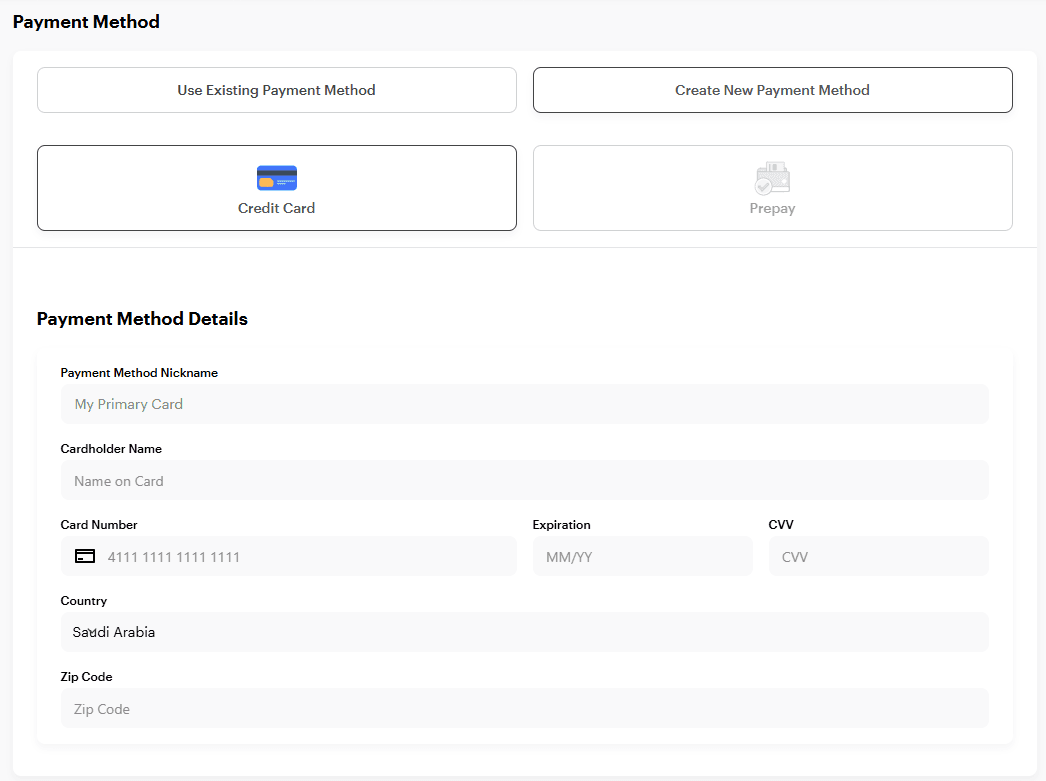Select the CVV input box
Image resolution: width=1046 pixels, height=781 pixels.
[878, 556]
